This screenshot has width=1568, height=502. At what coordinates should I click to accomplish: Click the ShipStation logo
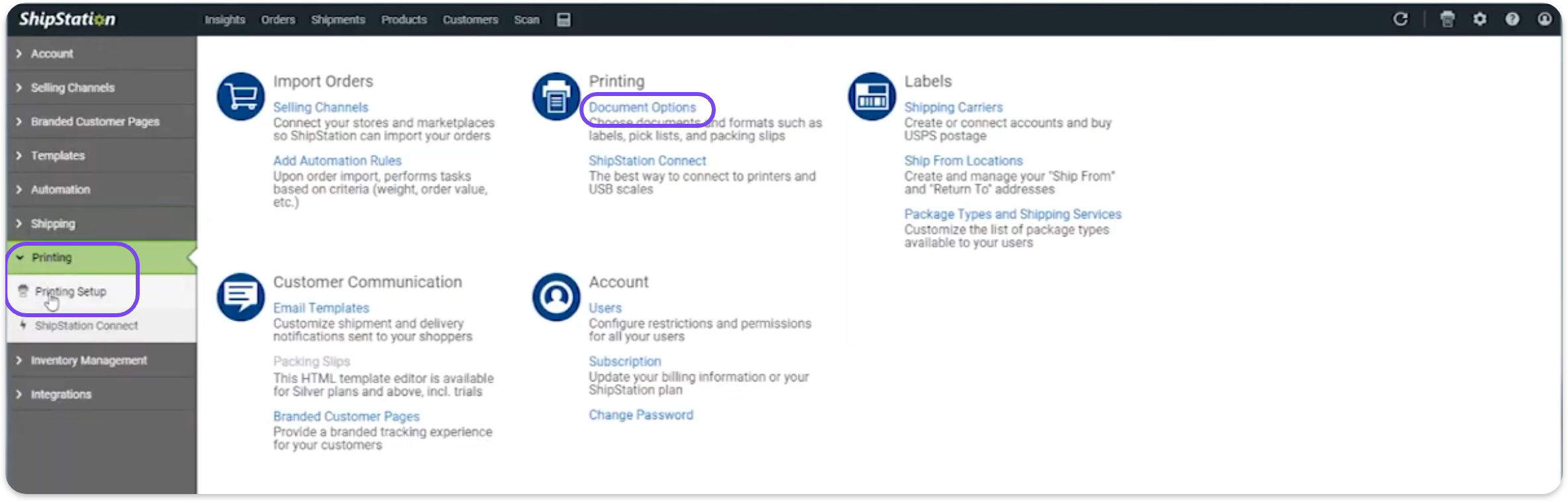point(67,19)
